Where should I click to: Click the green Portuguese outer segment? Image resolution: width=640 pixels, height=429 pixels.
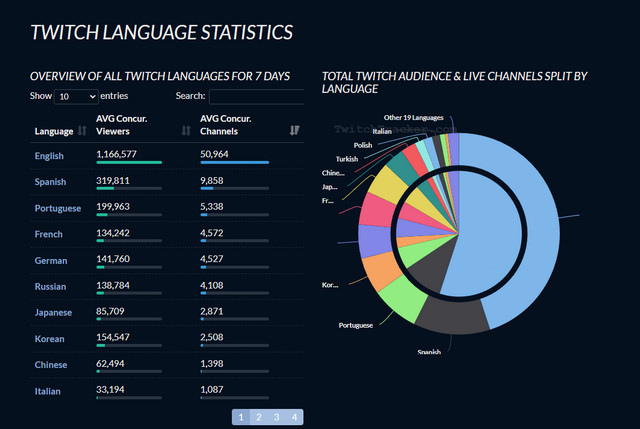click(x=404, y=298)
